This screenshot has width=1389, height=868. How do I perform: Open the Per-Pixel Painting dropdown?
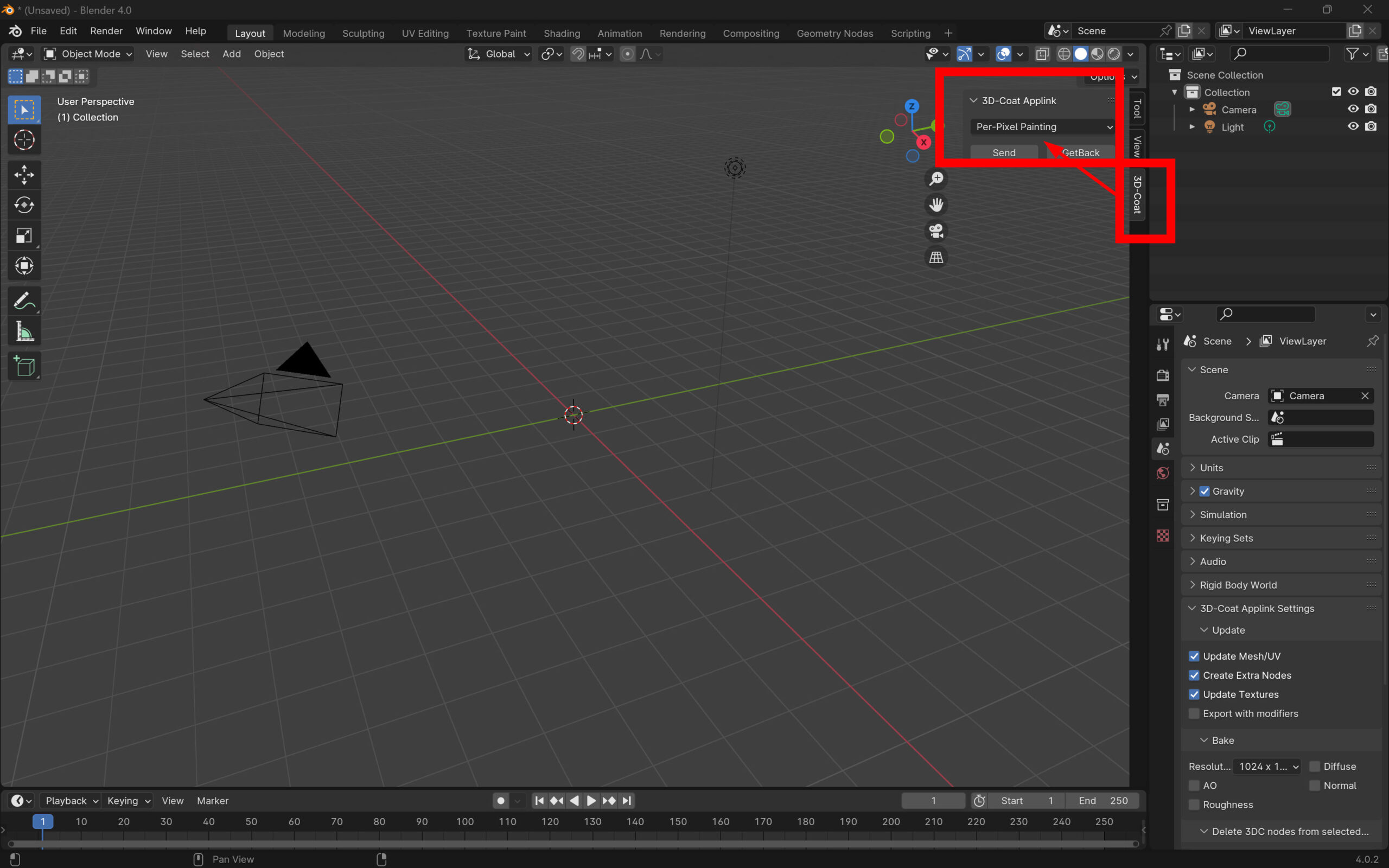(1042, 127)
